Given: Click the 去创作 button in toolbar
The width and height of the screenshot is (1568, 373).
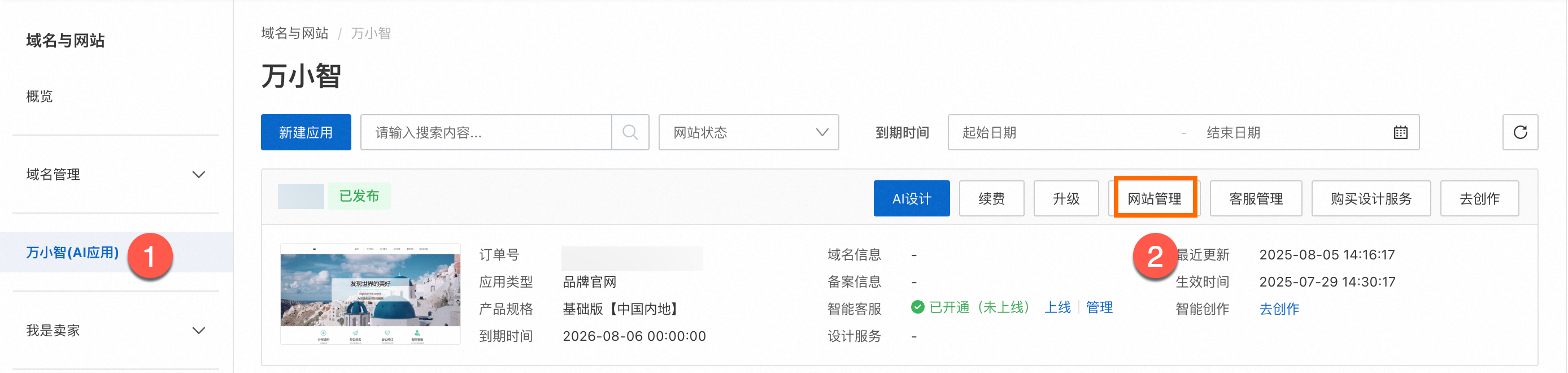Looking at the screenshot, I should click(x=1479, y=199).
